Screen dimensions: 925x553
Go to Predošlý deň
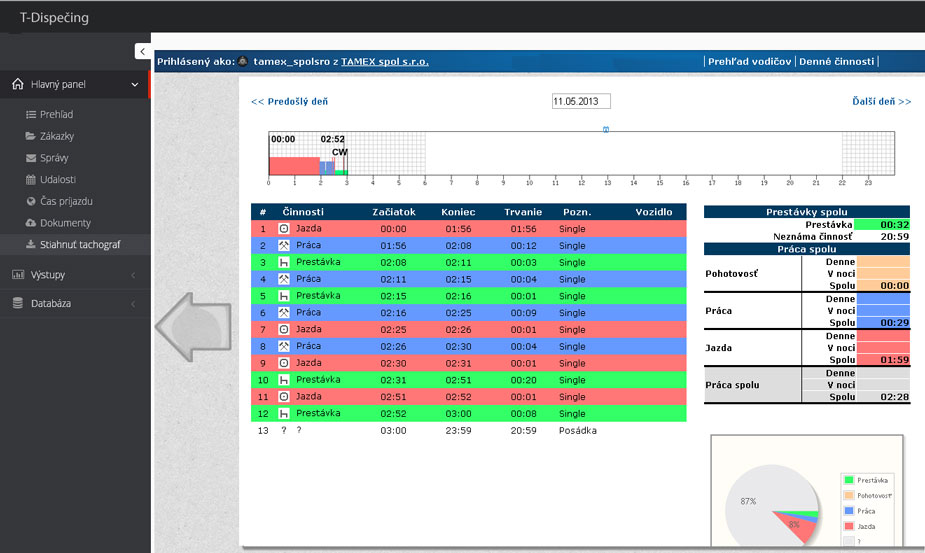pyautogui.click(x=290, y=102)
